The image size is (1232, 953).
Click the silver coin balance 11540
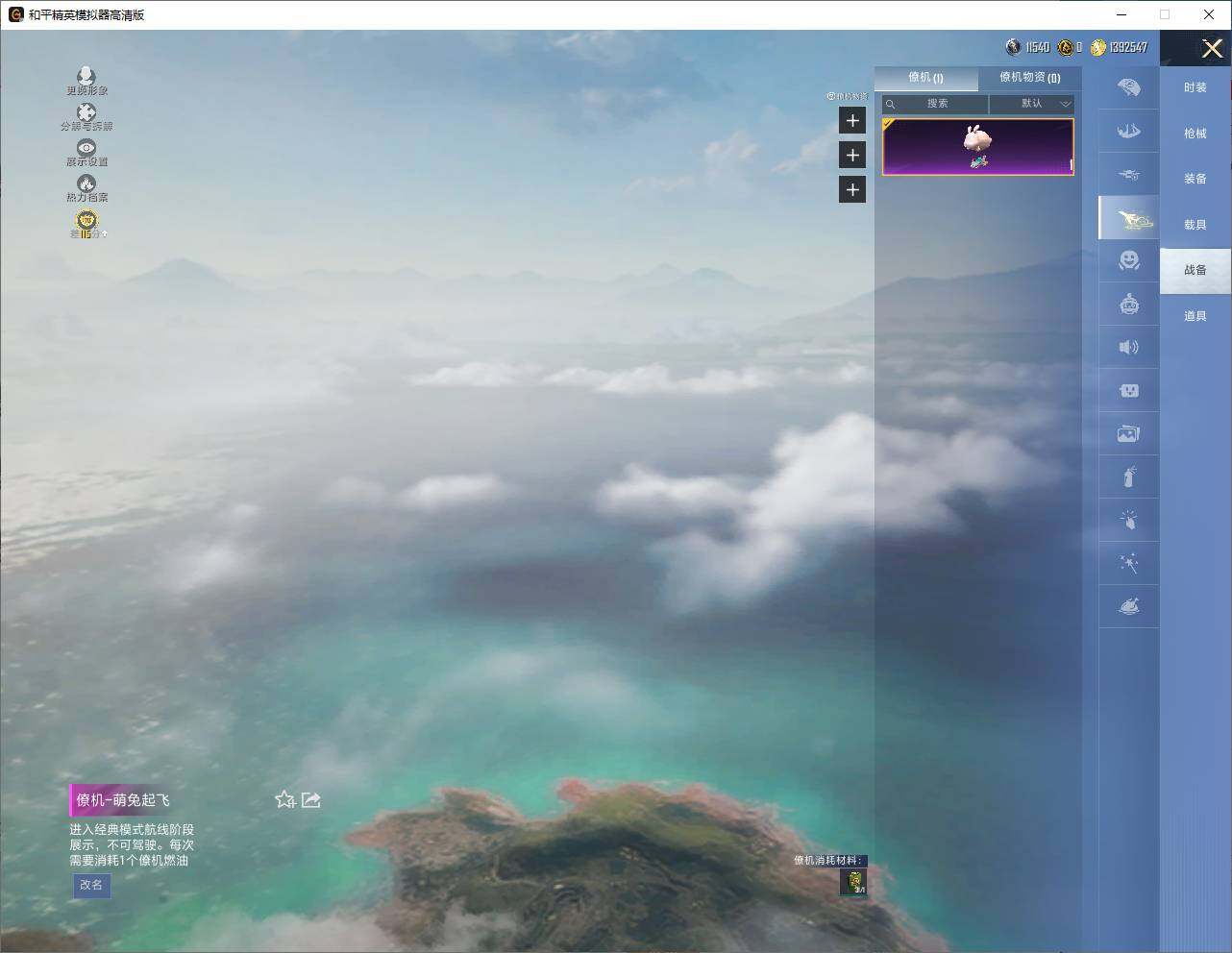point(1028,47)
